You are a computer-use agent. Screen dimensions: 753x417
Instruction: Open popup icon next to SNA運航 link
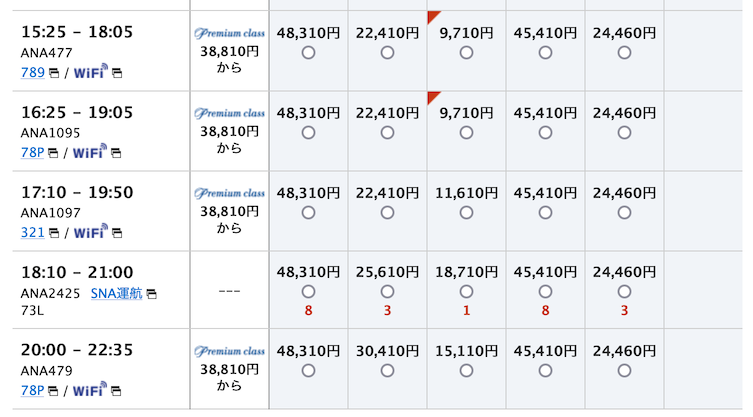tap(152, 294)
